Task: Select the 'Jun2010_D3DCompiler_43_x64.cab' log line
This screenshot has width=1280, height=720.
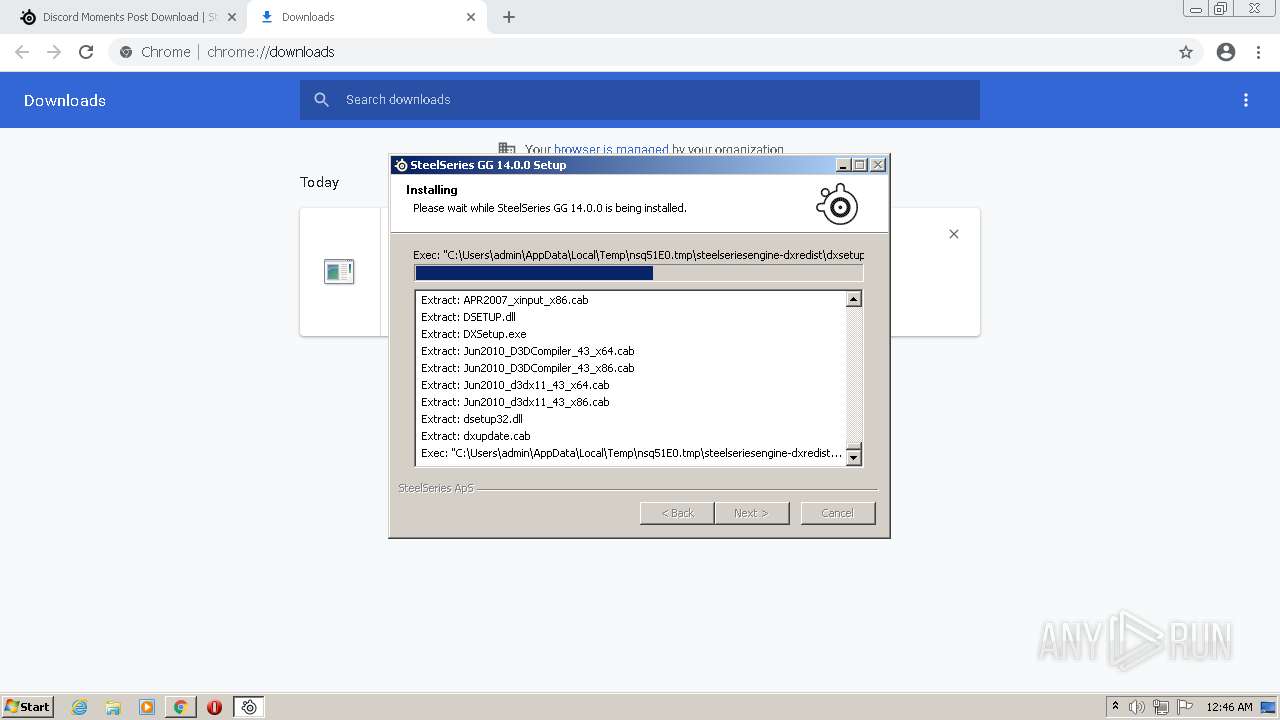Action: [527, 351]
